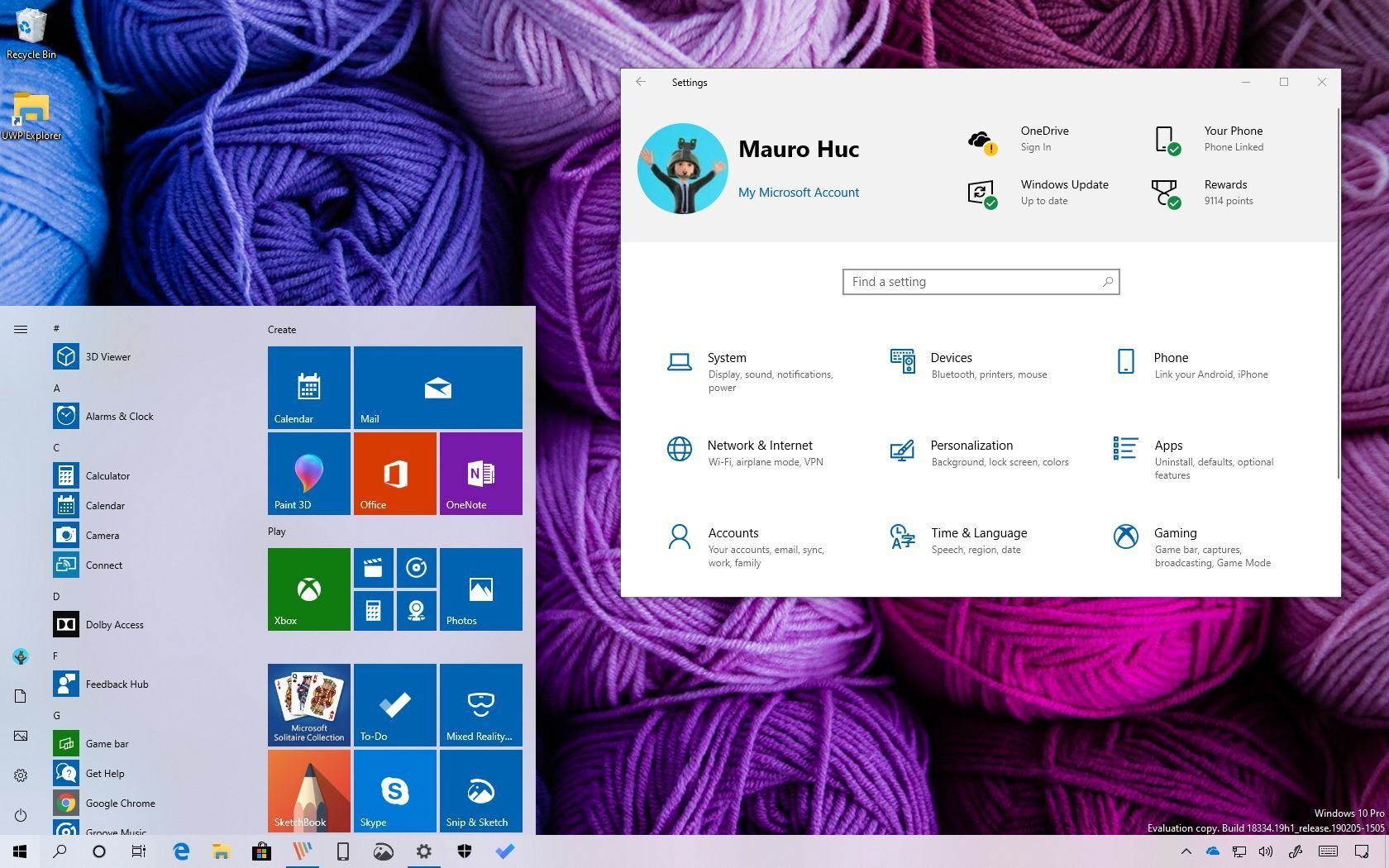The image size is (1389, 868).
Task: Launch Microsoft Solitaire Collection tile
Action: tap(309, 705)
